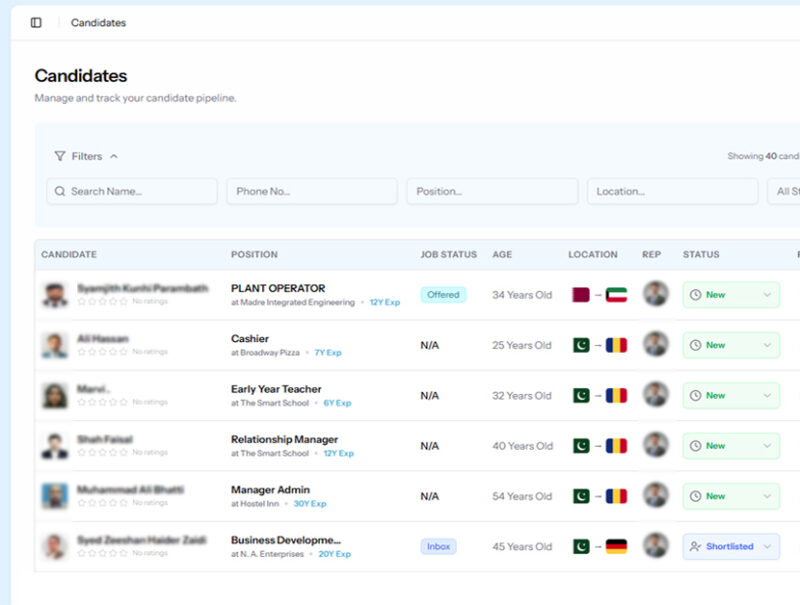This screenshot has height=605, width=800.
Task: Click the star rating in Plant Operator row
Action: point(102,301)
